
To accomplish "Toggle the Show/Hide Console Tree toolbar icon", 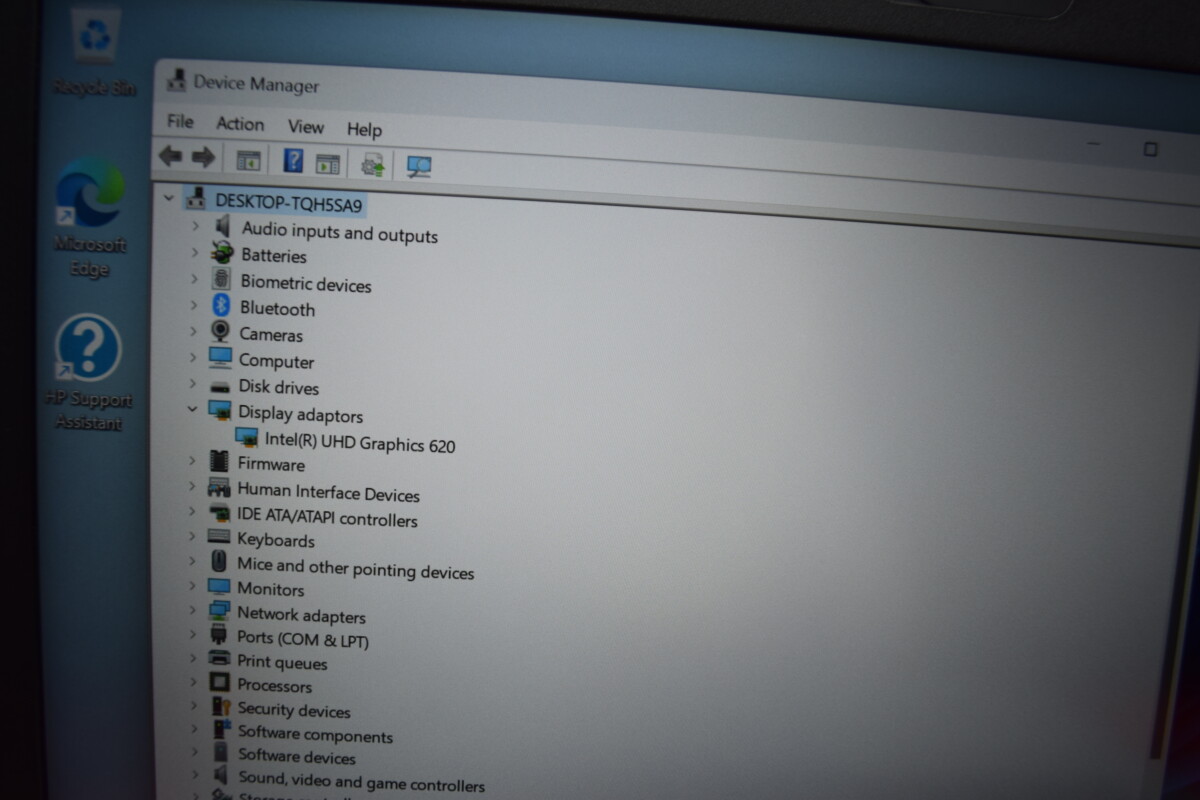I will pos(248,160).
